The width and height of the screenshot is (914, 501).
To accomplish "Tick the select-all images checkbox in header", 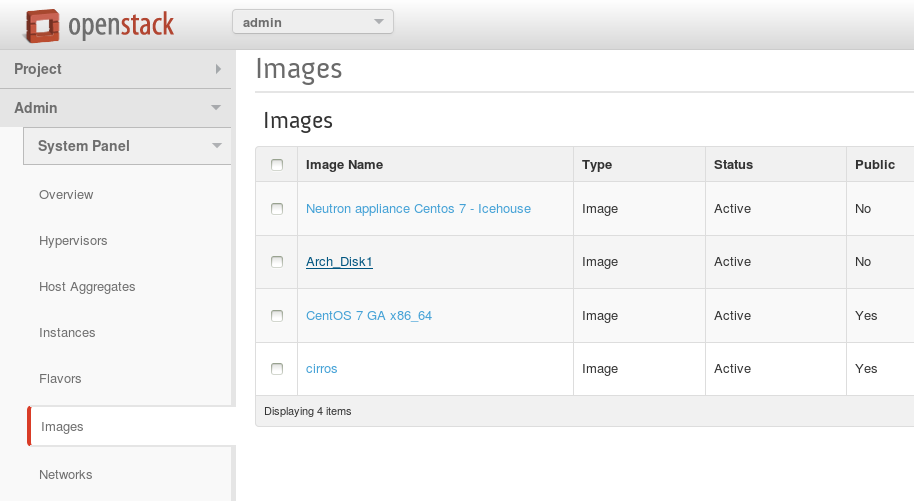I will coord(277,165).
